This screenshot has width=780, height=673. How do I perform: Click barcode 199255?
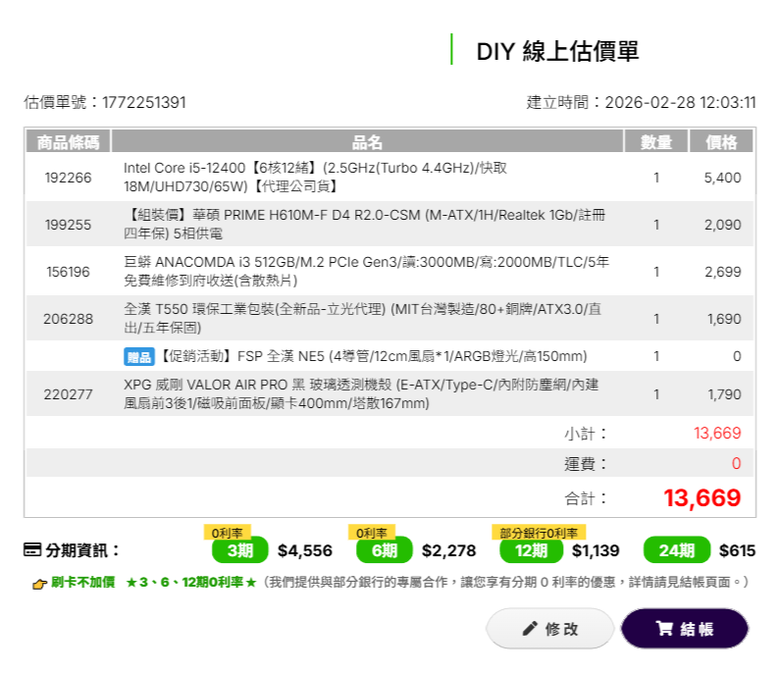tap(68, 225)
